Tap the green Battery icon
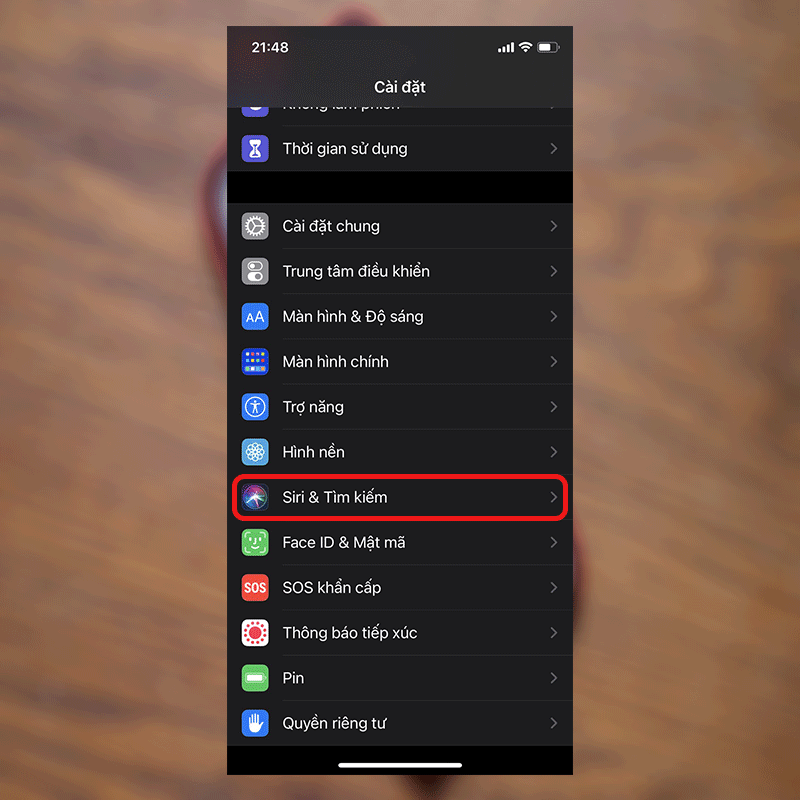Viewport: 800px width, 800px height. [255, 678]
